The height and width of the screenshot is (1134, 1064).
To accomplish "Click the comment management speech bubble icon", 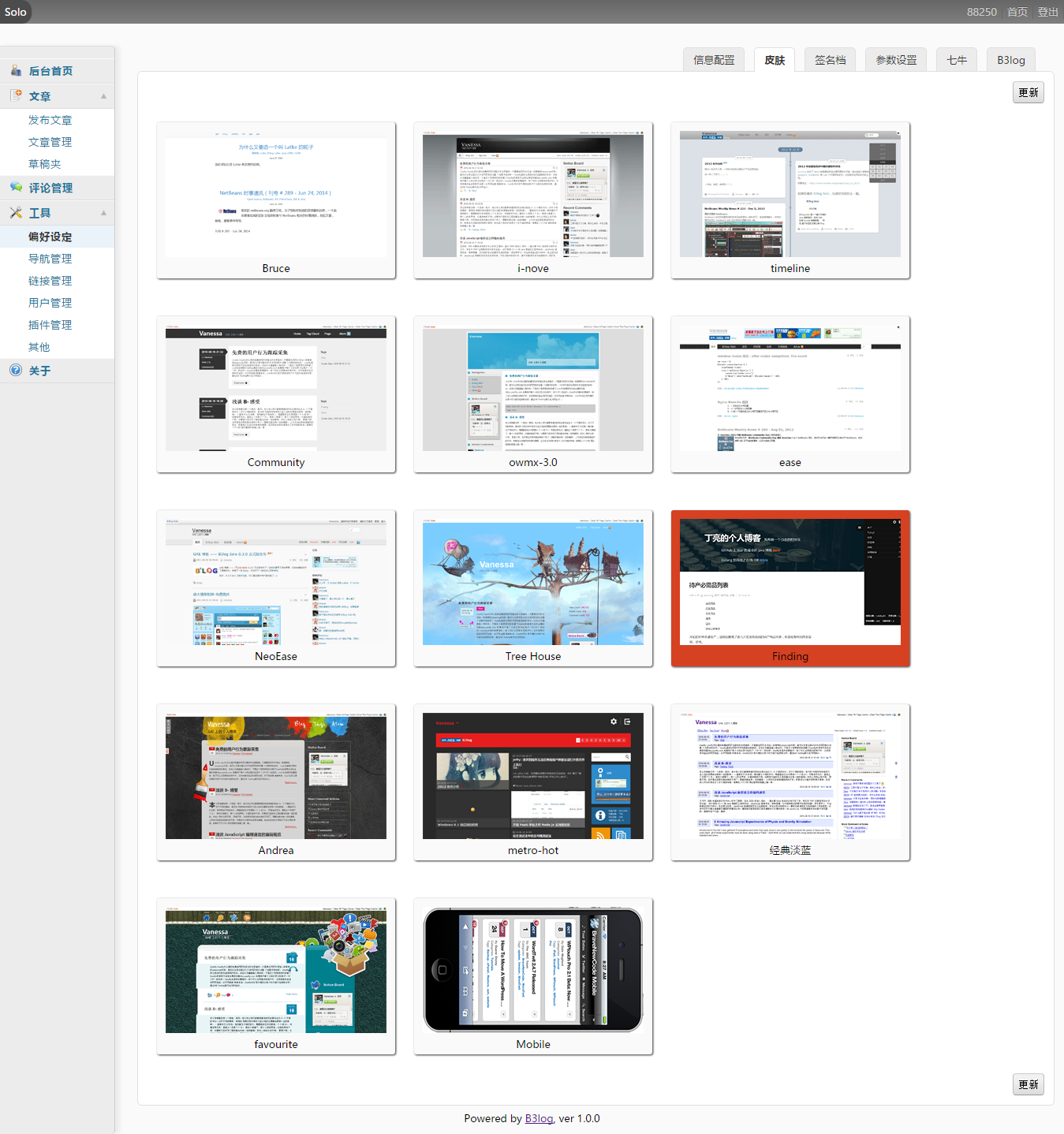I will pyautogui.click(x=16, y=188).
